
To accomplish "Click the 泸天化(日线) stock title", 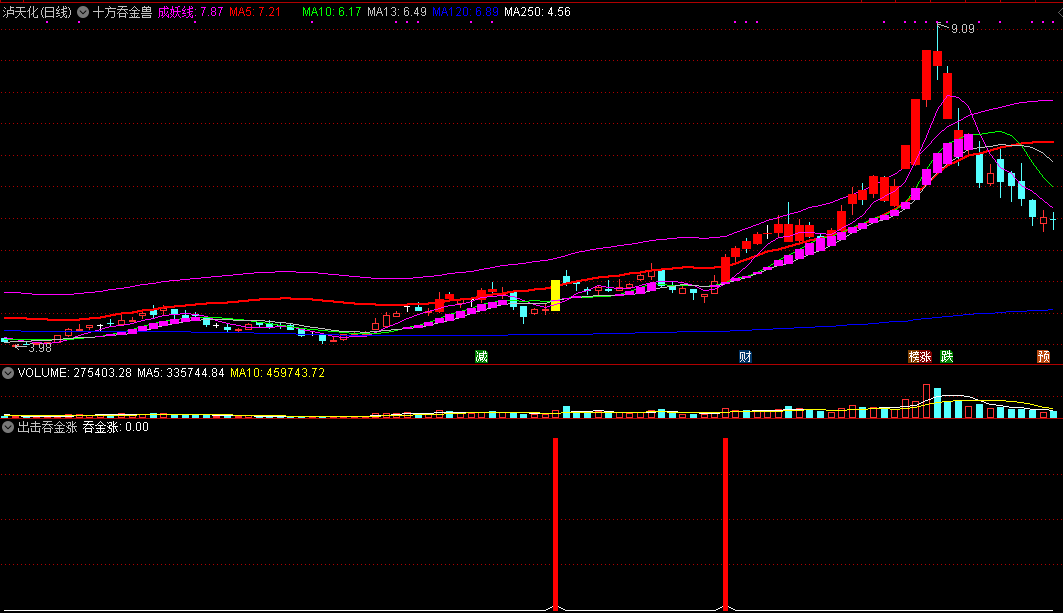I will [x=37, y=12].
